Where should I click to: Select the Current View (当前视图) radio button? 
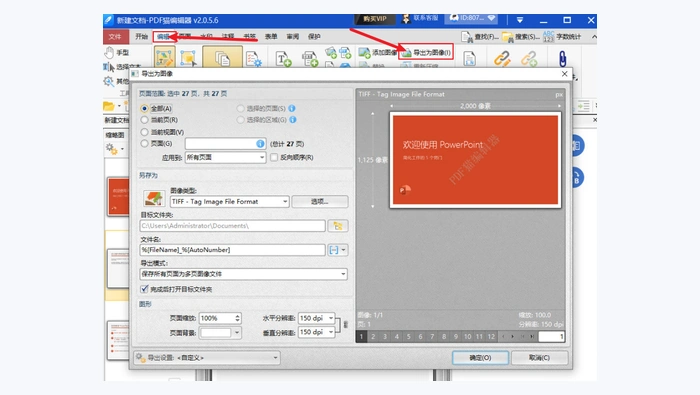pos(144,132)
